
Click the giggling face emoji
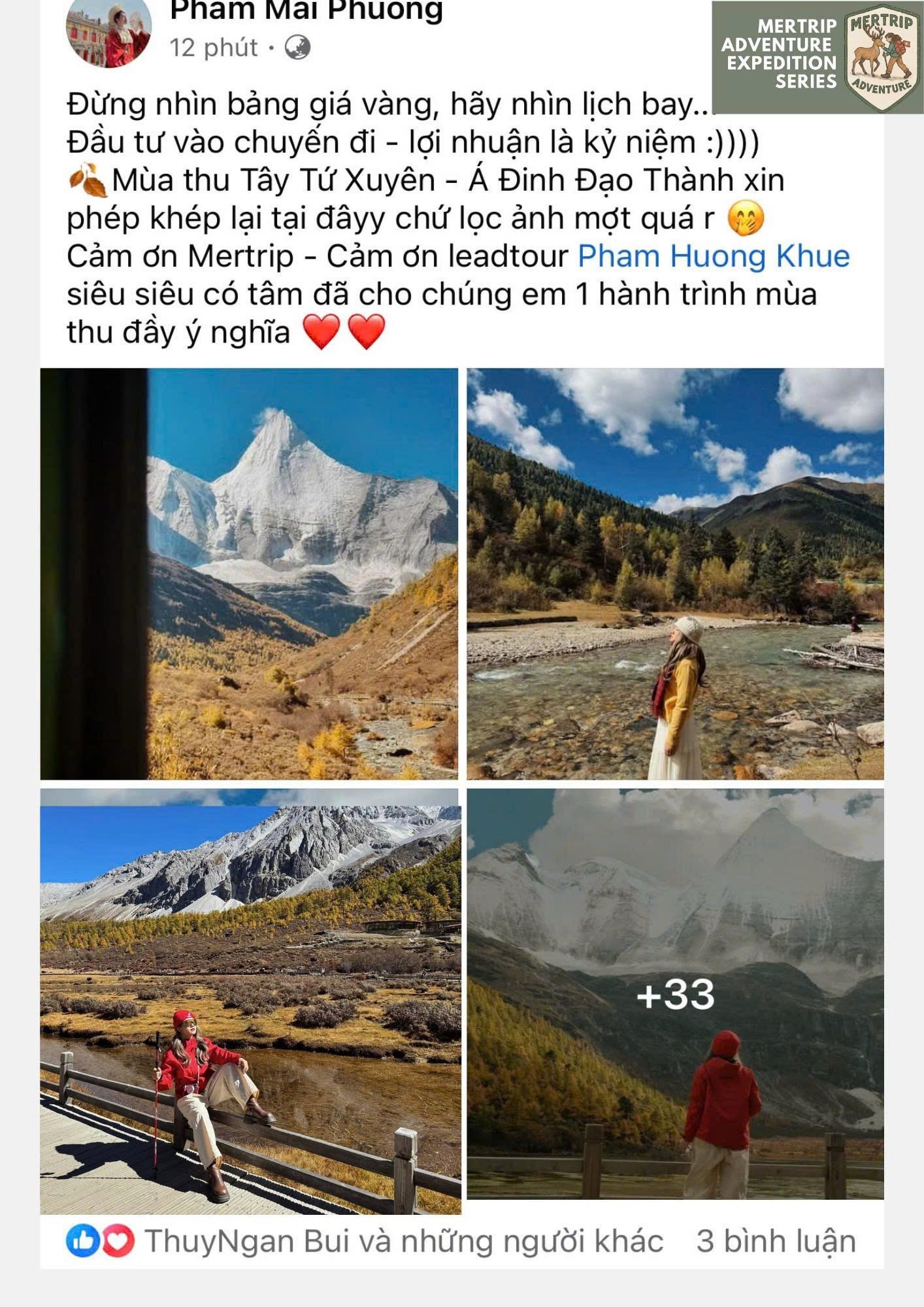pyautogui.click(x=746, y=219)
